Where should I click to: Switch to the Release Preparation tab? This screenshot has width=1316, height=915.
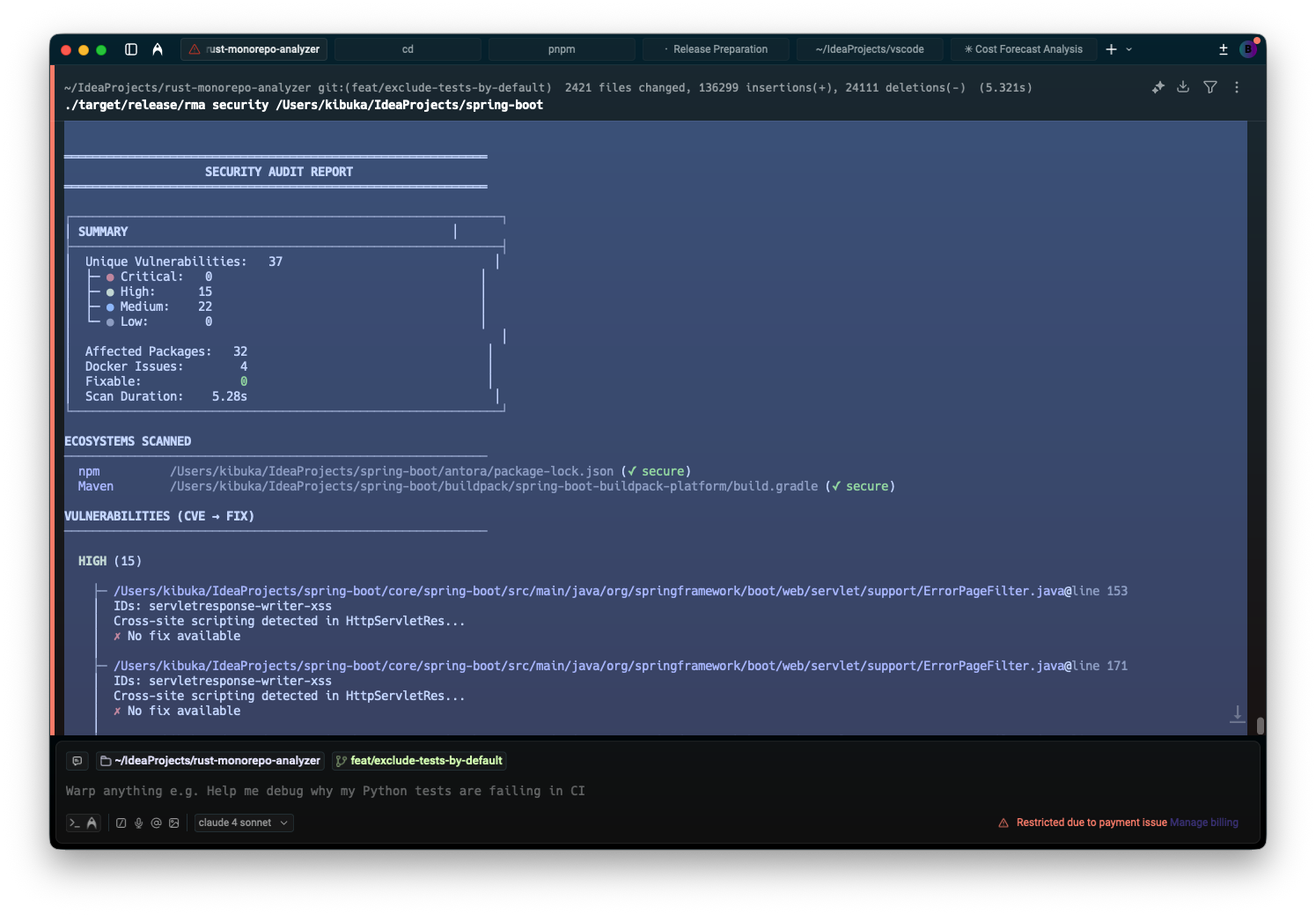tap(716, 49)
